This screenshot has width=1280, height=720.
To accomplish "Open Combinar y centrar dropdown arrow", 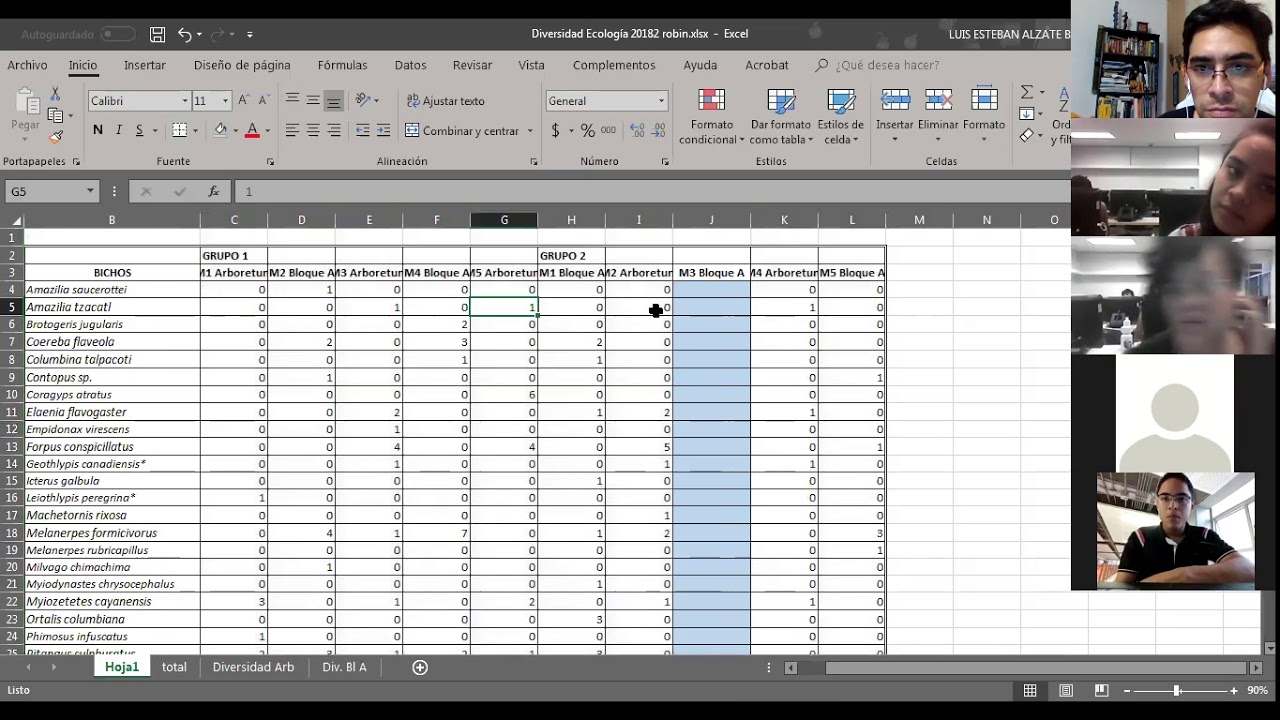I will click(x=530, y=131).
